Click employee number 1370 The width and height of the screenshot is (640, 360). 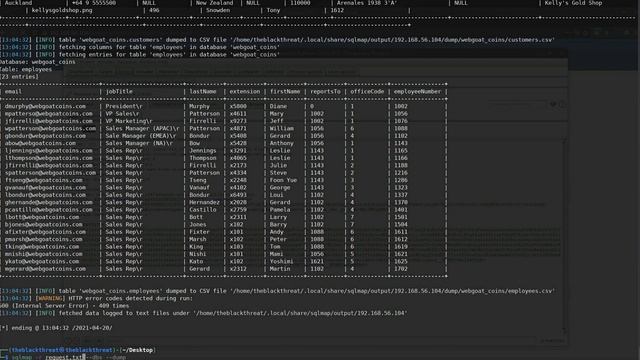[x=401, y=202]
